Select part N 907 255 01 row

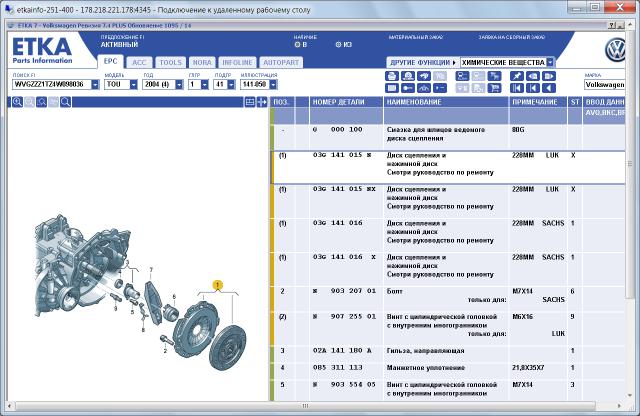[448, 328]
